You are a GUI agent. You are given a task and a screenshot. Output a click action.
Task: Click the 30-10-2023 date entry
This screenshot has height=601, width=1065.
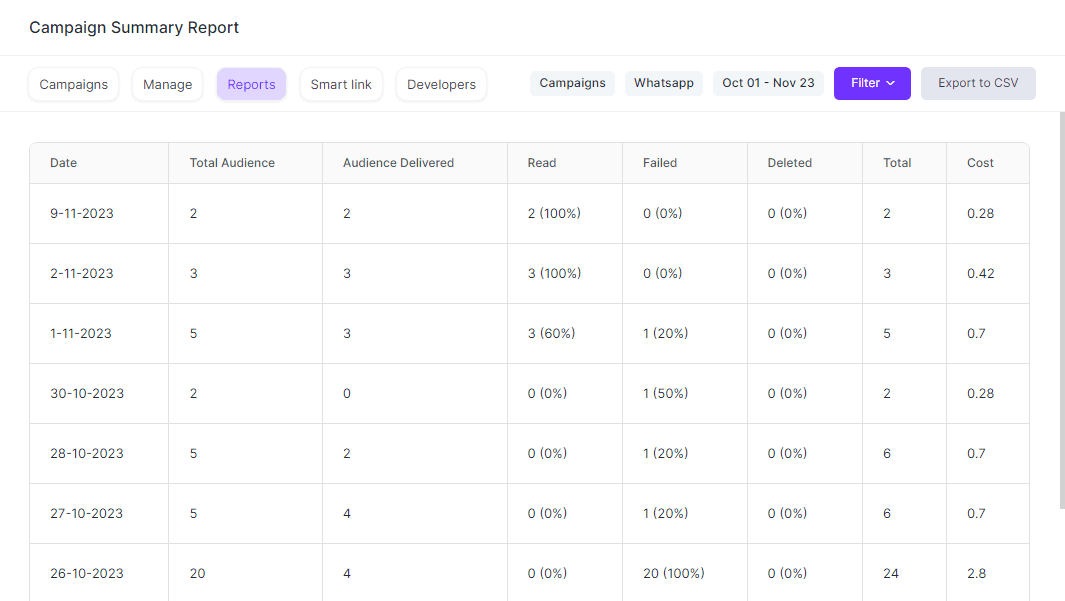point(86,393)
